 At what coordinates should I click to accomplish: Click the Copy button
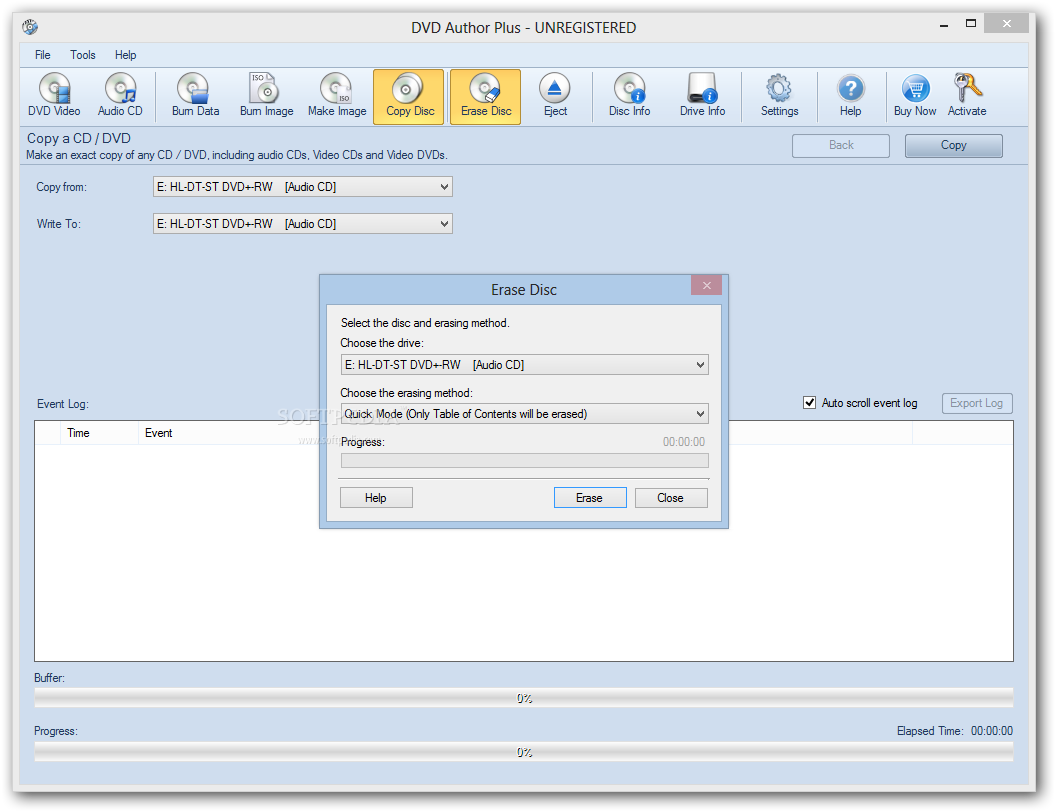tap(954, 145)
